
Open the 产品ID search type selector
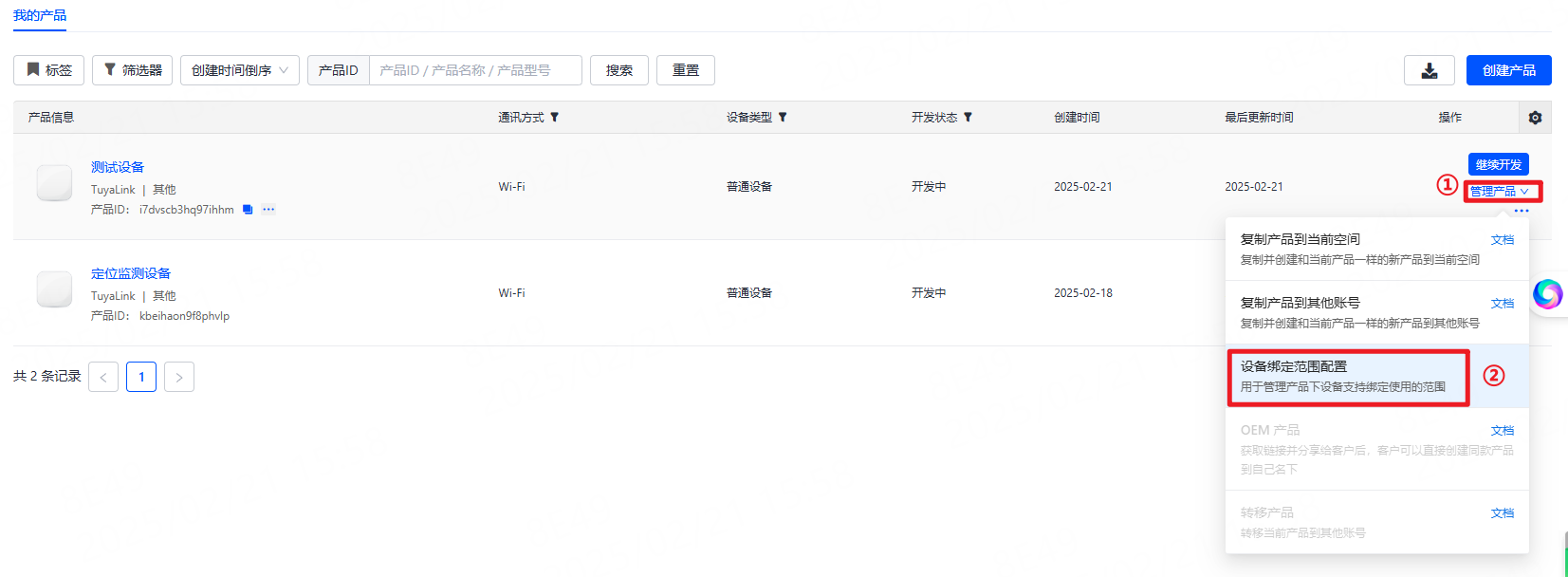coord(339,70)
